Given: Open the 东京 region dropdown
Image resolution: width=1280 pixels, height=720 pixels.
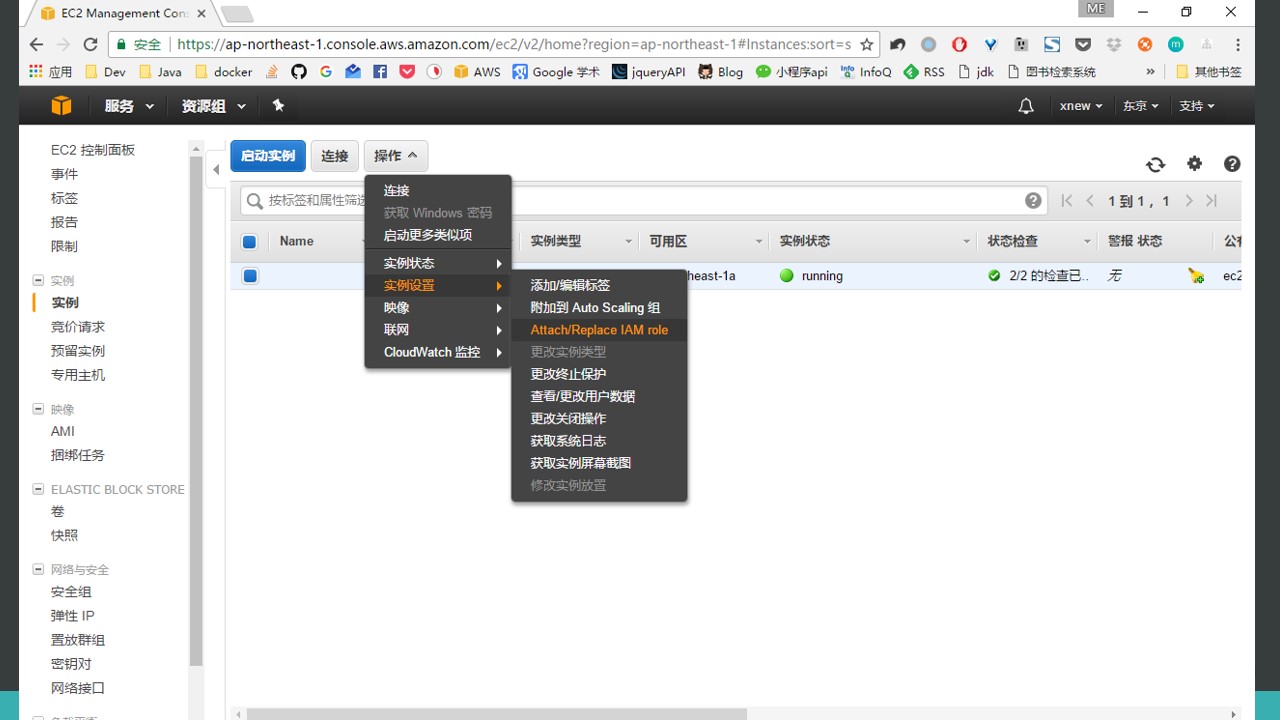Looking at the screenshot, I should point(1140,106).
